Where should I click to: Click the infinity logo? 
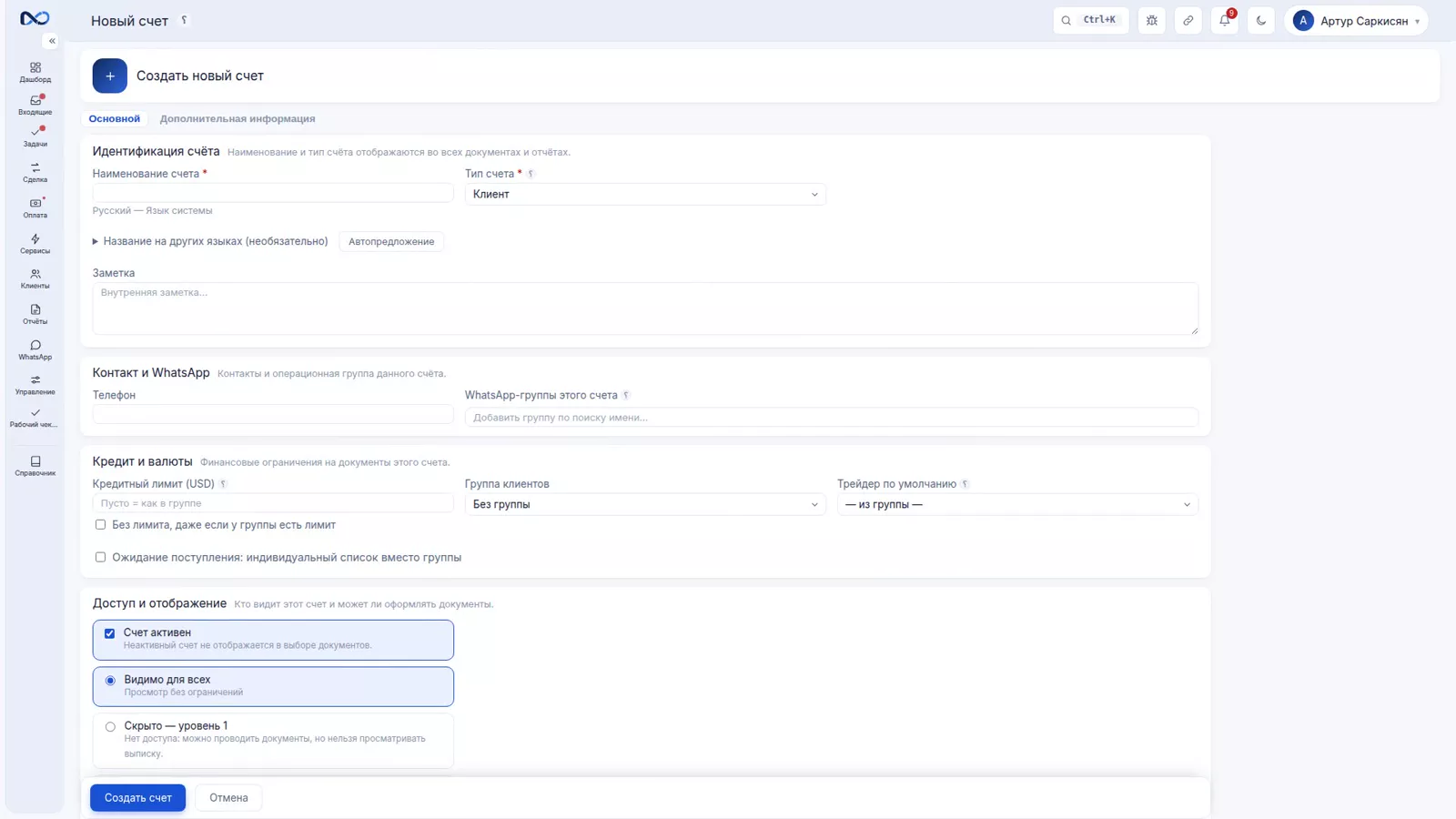[35, 18]
